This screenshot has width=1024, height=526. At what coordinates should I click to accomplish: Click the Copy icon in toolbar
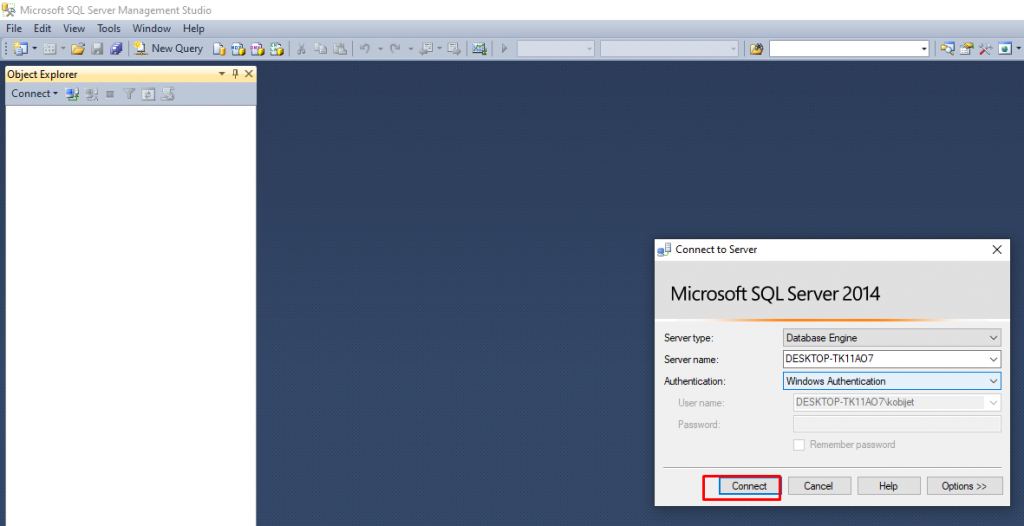point(321,48)
